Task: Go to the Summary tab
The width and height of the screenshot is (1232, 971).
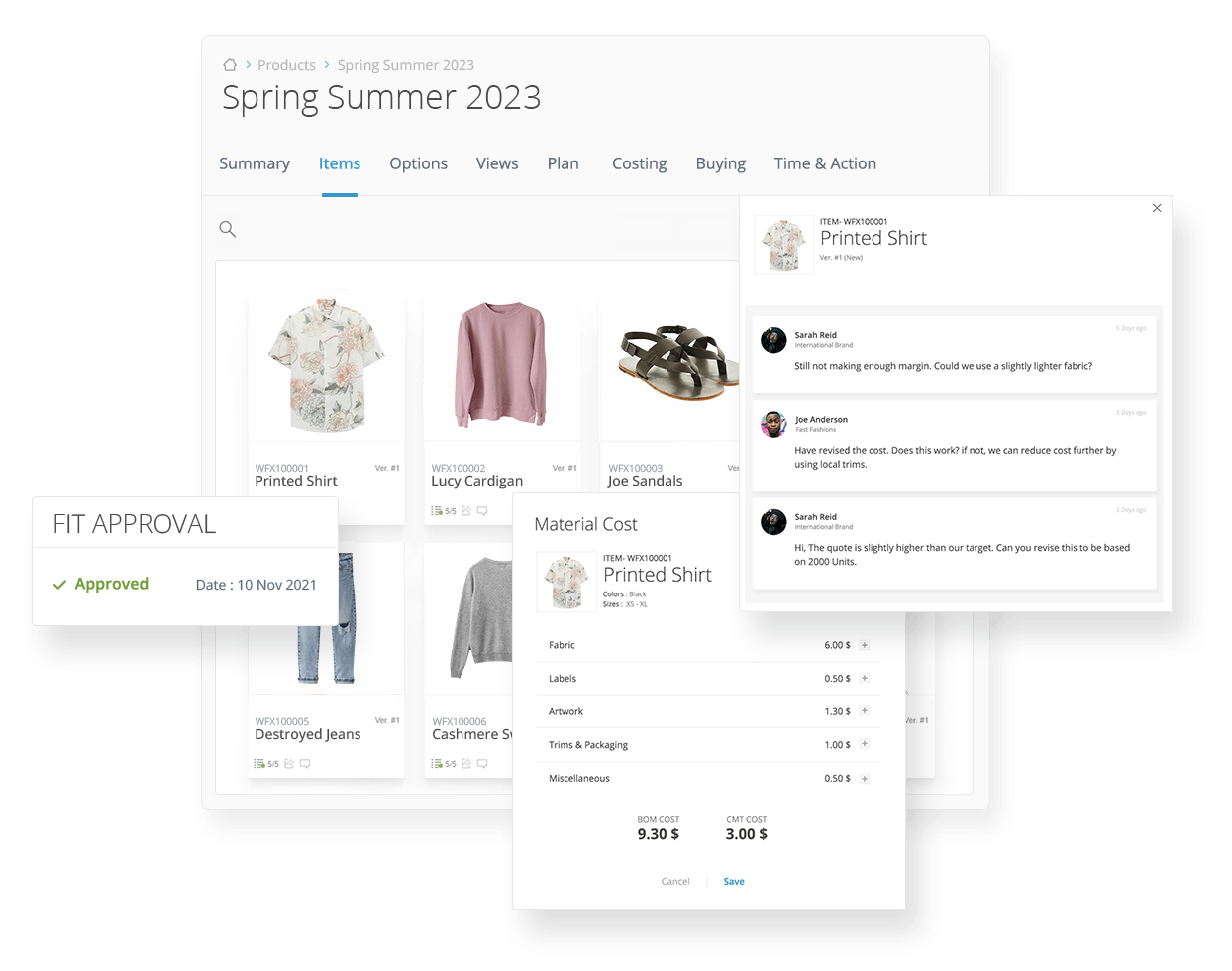Action: tap(255, 163)
